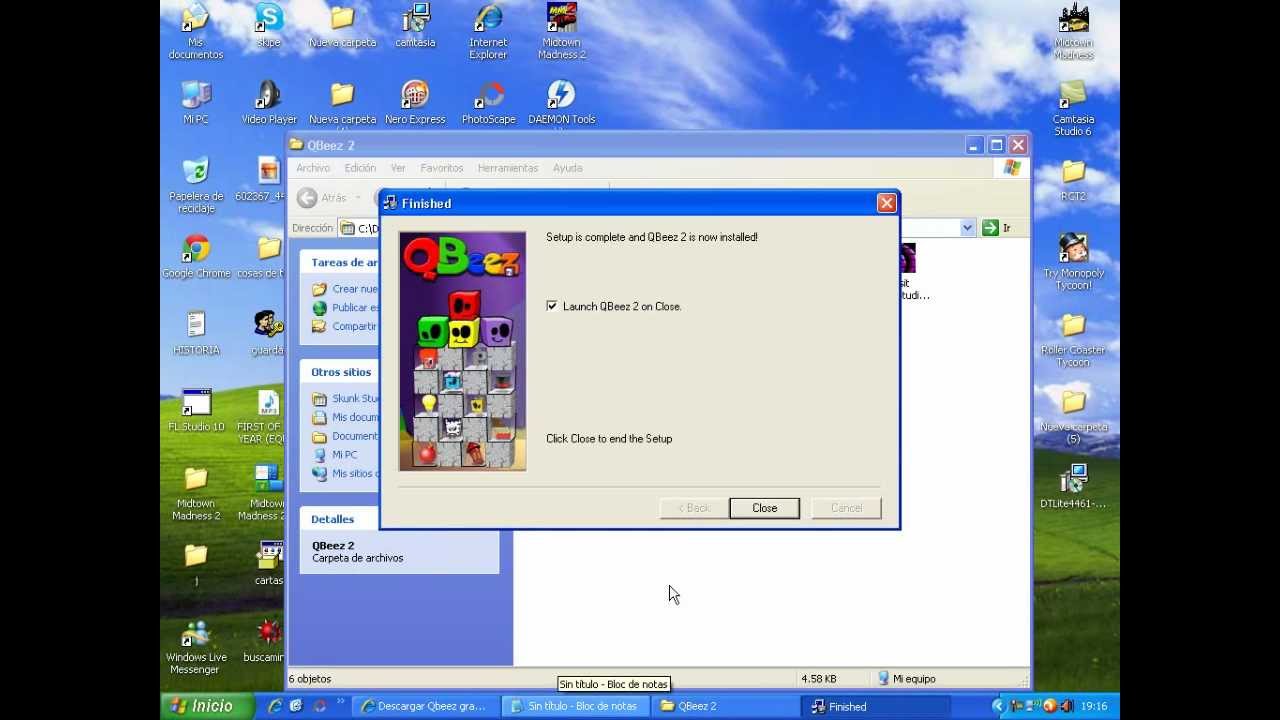The width and height of the screenshot is (1280, 720).
Task: Open Herramientas menu in explorer window
Action: (508, 168)
